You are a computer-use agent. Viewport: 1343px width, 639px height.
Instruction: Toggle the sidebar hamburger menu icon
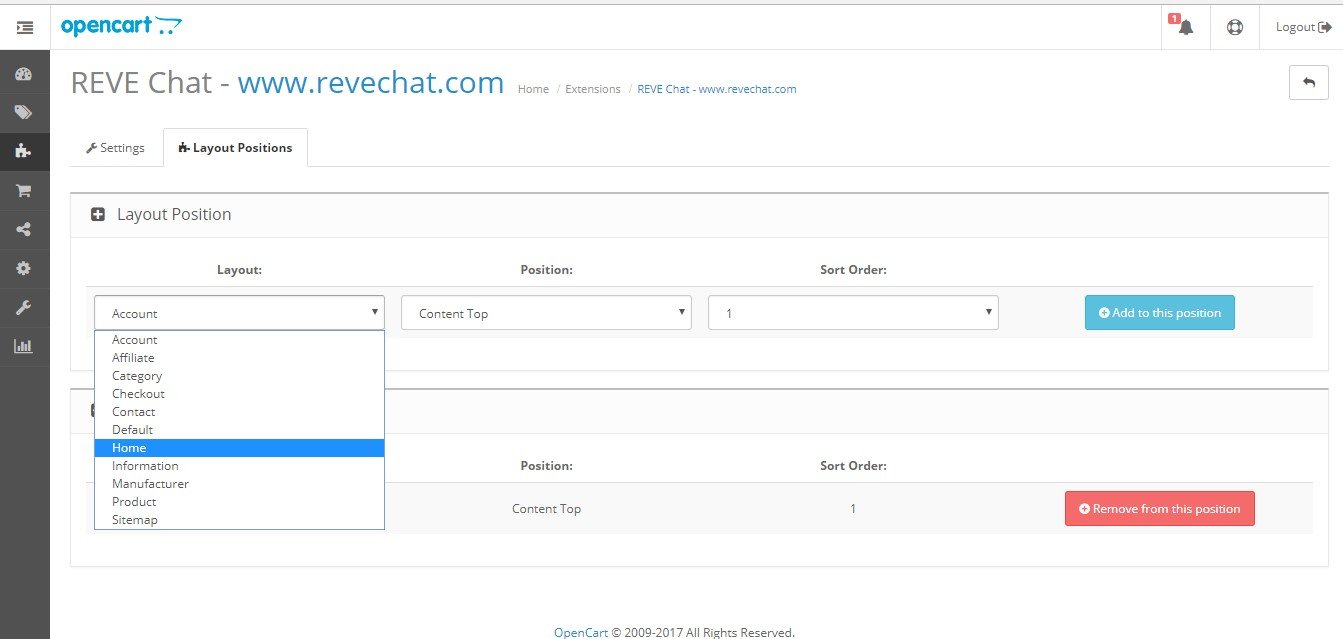click(25, 28)
